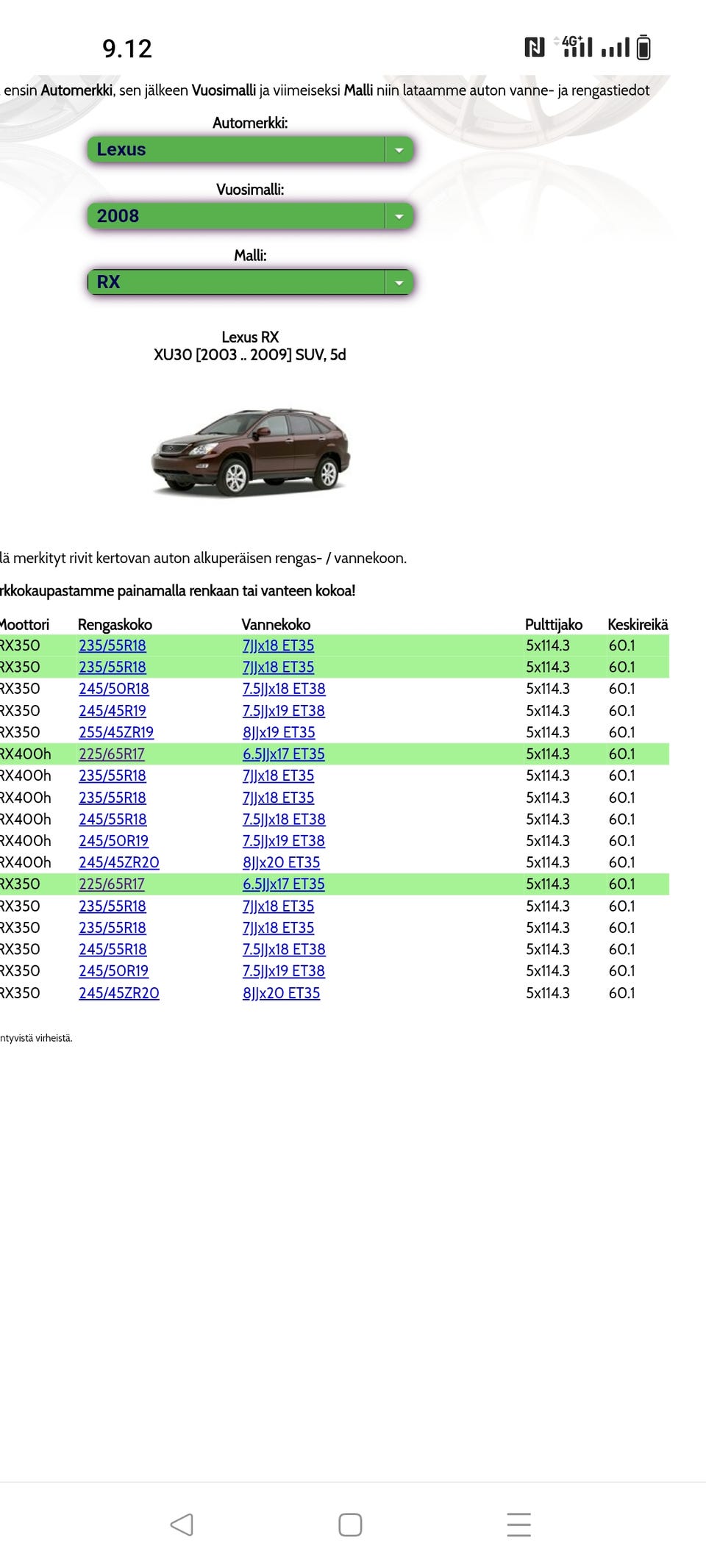Open 225/65R17 link in RX350 row
Viewport: 706px width, 1568px height.
(112, 884)
